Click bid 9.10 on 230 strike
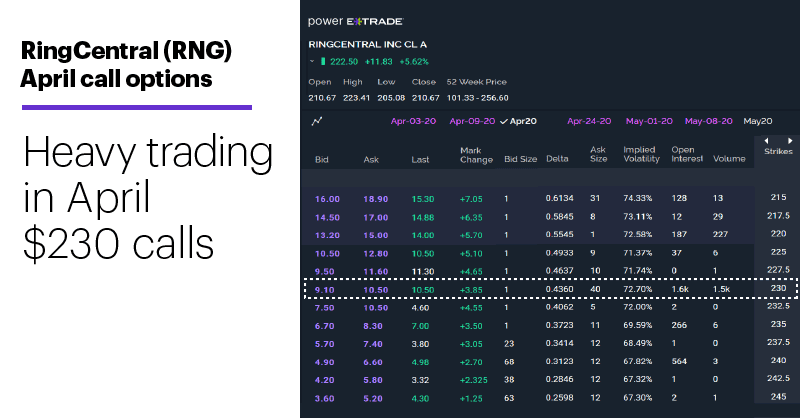 (x=324, y=290)
